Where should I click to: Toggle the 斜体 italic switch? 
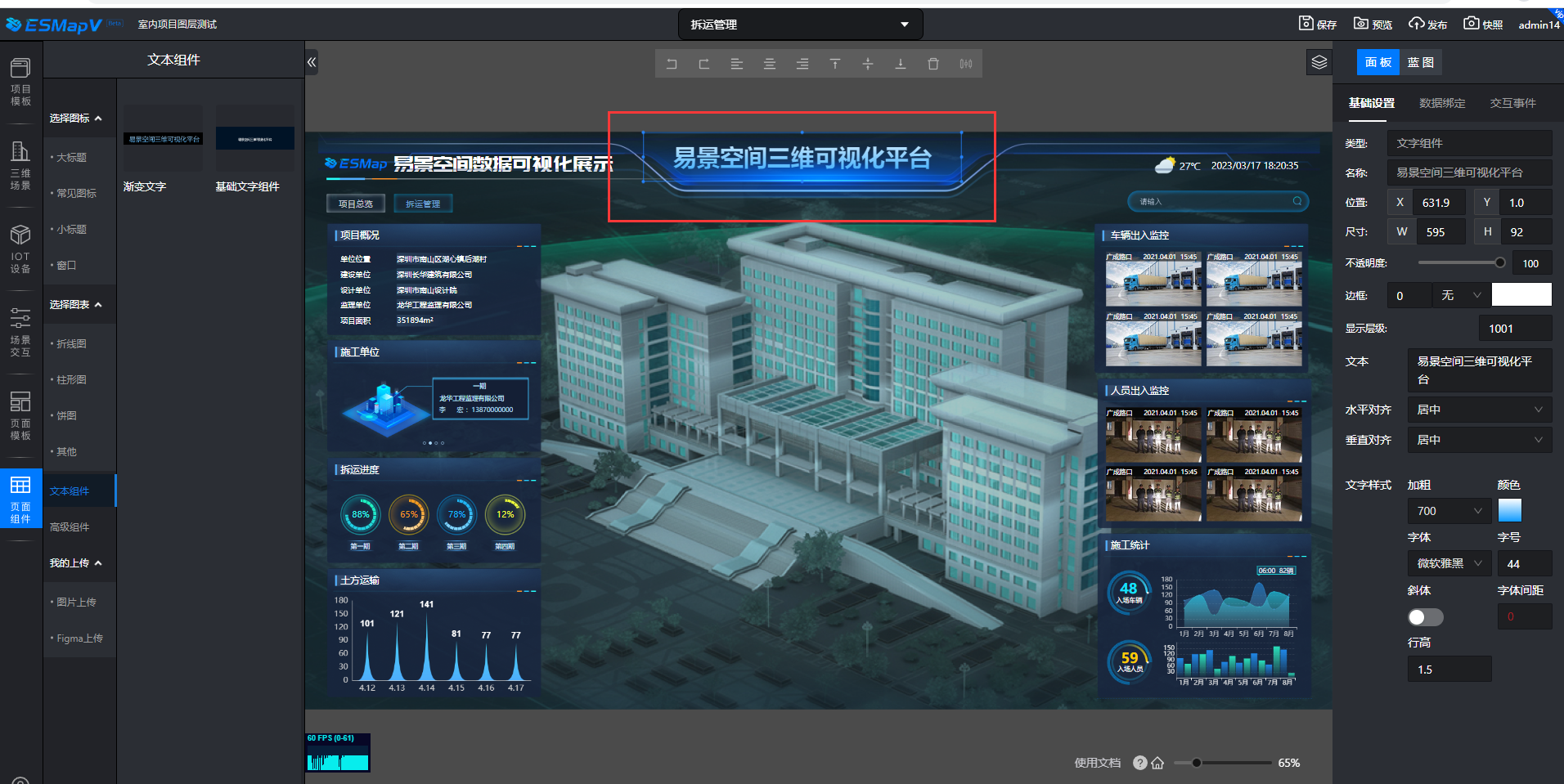coord(1425,617)
